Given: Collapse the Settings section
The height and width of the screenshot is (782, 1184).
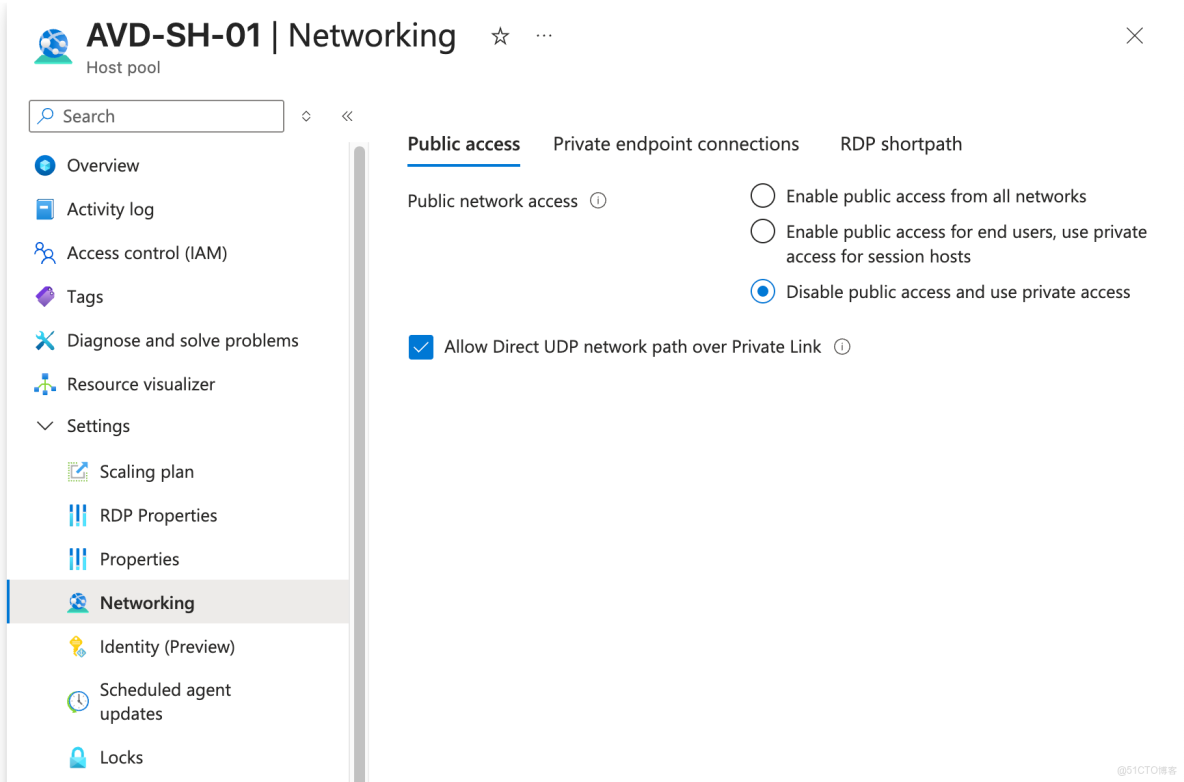Looking at the screenshot, I should click(x=44, y=425).
